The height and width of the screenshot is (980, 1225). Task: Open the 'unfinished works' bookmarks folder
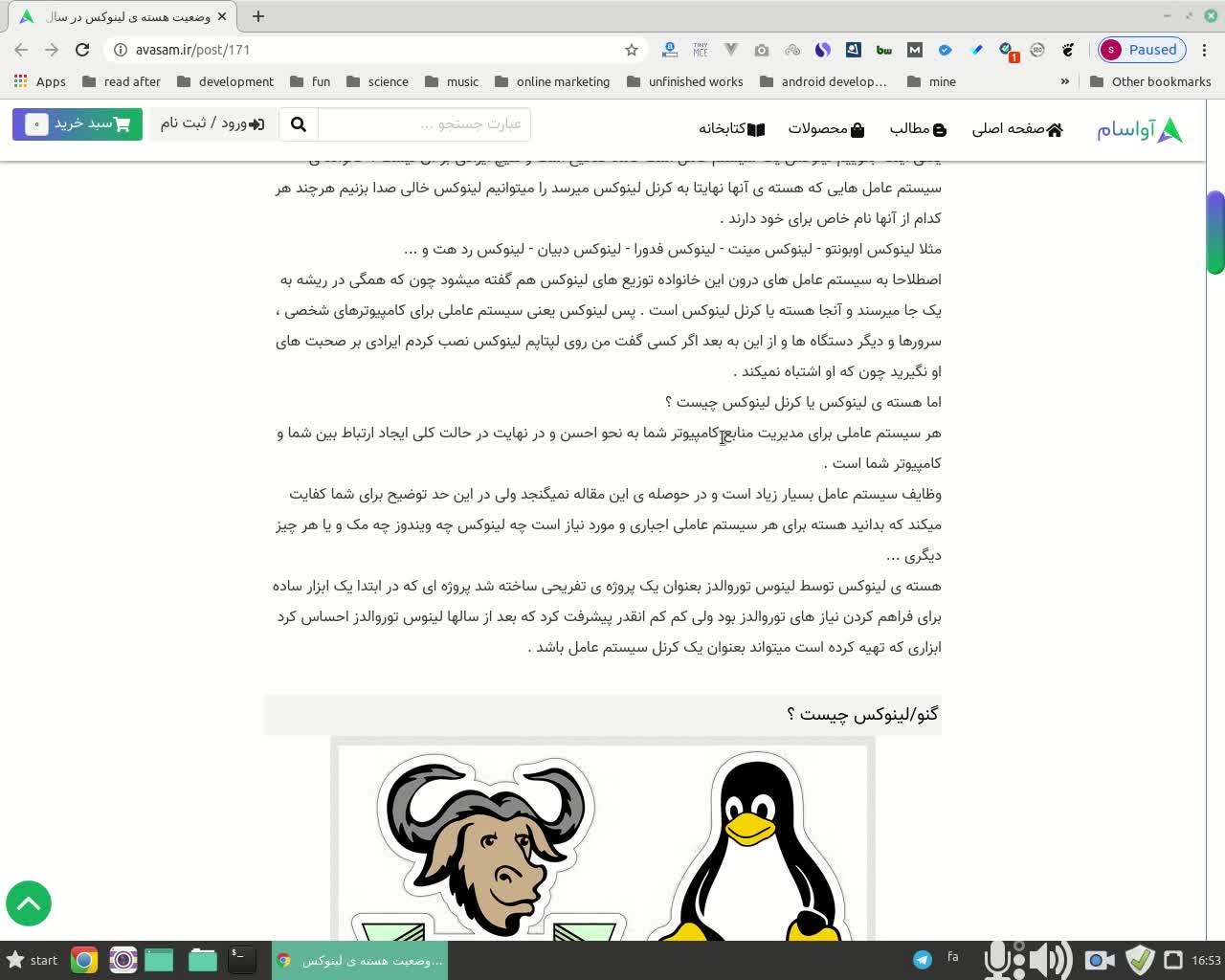point(685,81)
